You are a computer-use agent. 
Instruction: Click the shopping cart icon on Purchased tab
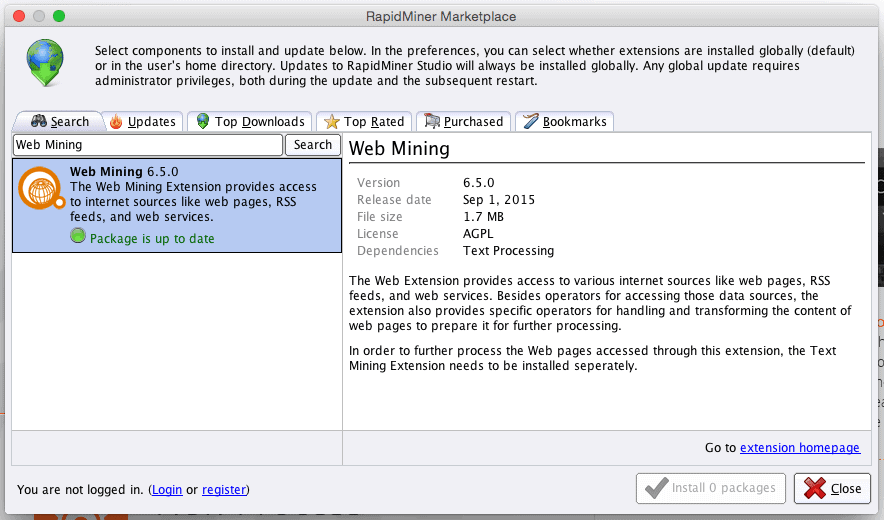coord(432,121)
